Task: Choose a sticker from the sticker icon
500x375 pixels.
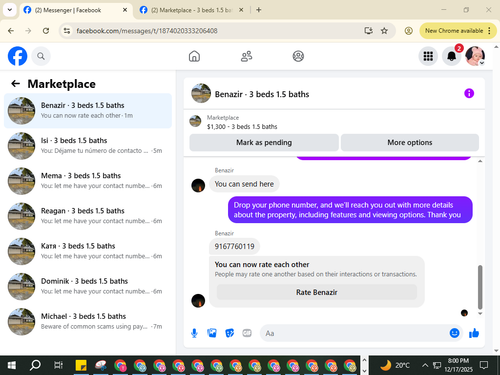Action: point(230,333)
